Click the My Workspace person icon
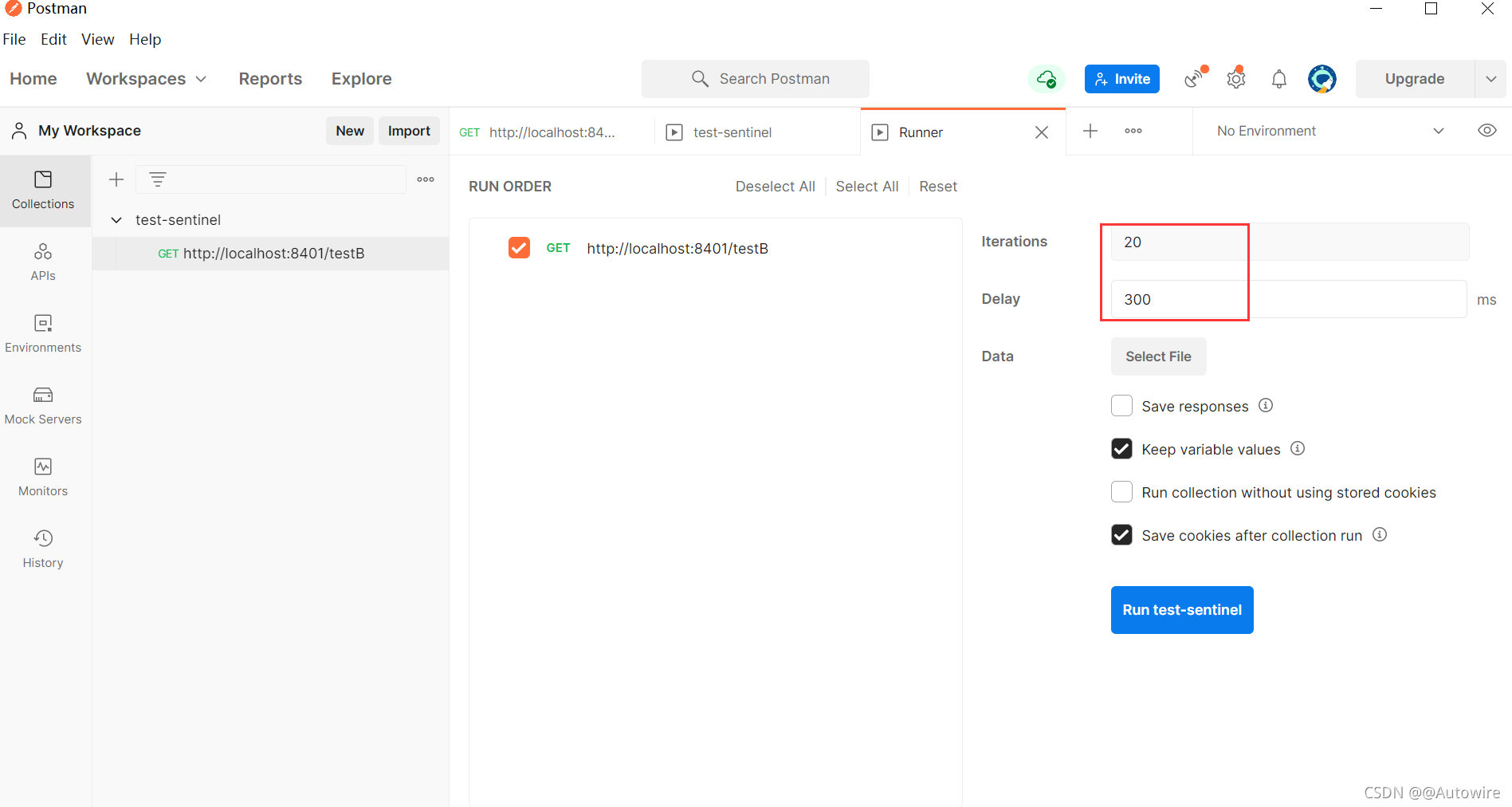Image resolution: width=1512 pixels, height=807 pixels. [19, 131]
